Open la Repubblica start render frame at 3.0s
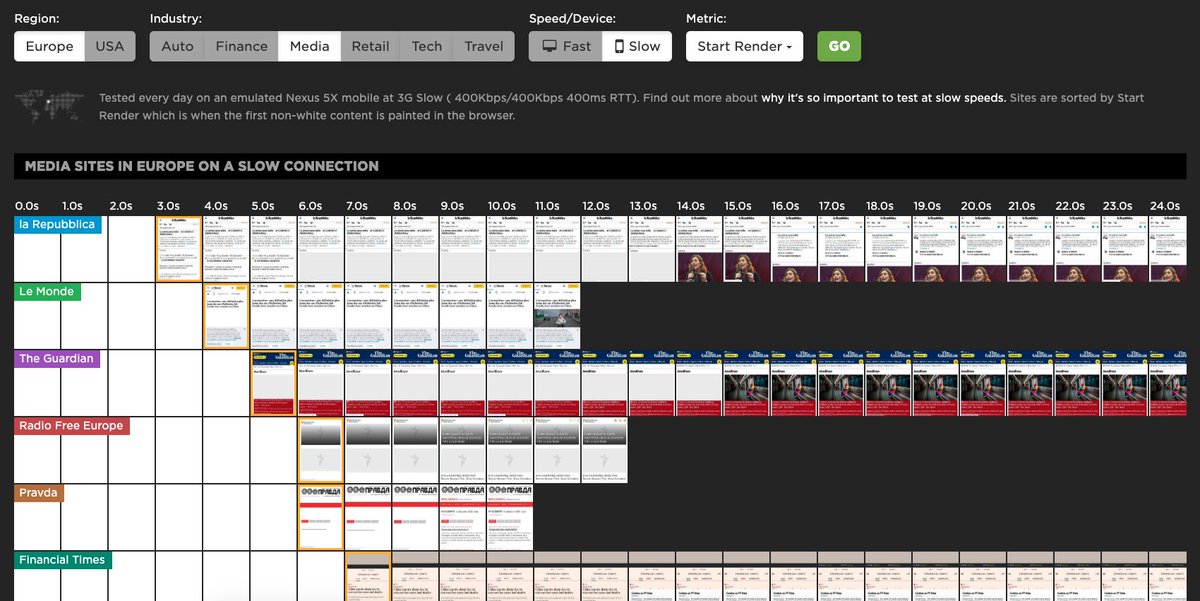The height and width of the screenshot is (601, 1200). (x=180, y=249)
